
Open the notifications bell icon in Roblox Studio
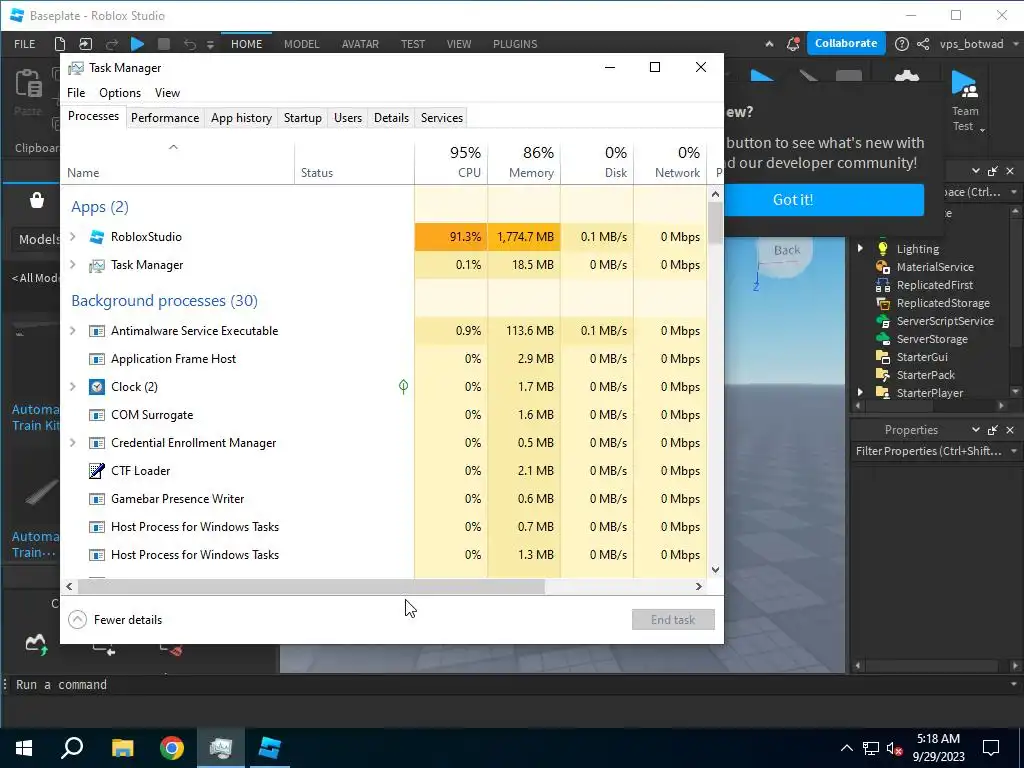click(793, 44)
